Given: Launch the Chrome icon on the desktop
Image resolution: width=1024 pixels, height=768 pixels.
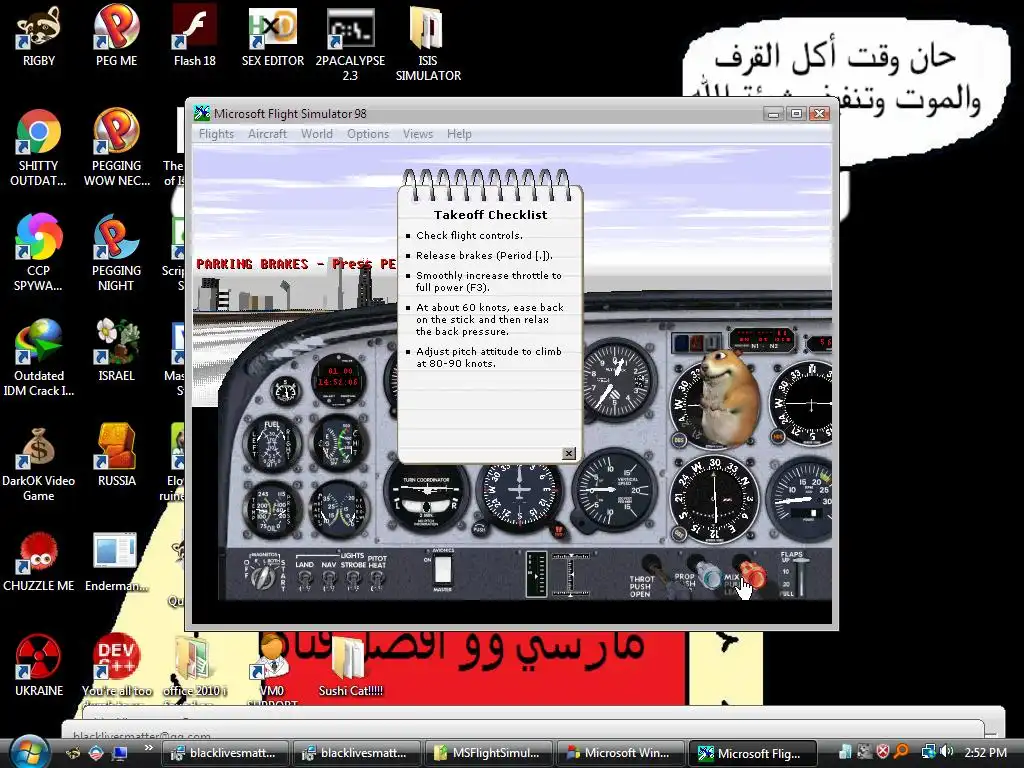Looking at the screenshot, I should [39, 148].
